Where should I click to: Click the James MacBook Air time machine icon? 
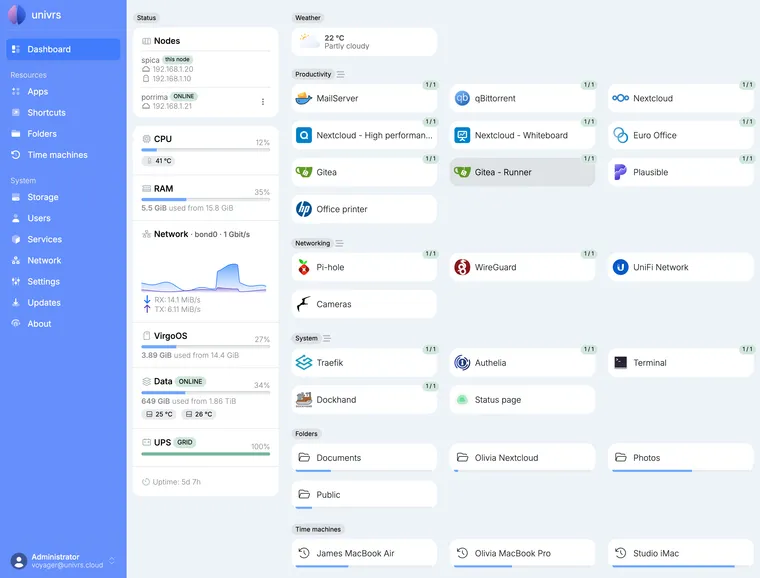pyautogui.click(x=304, y=553)
